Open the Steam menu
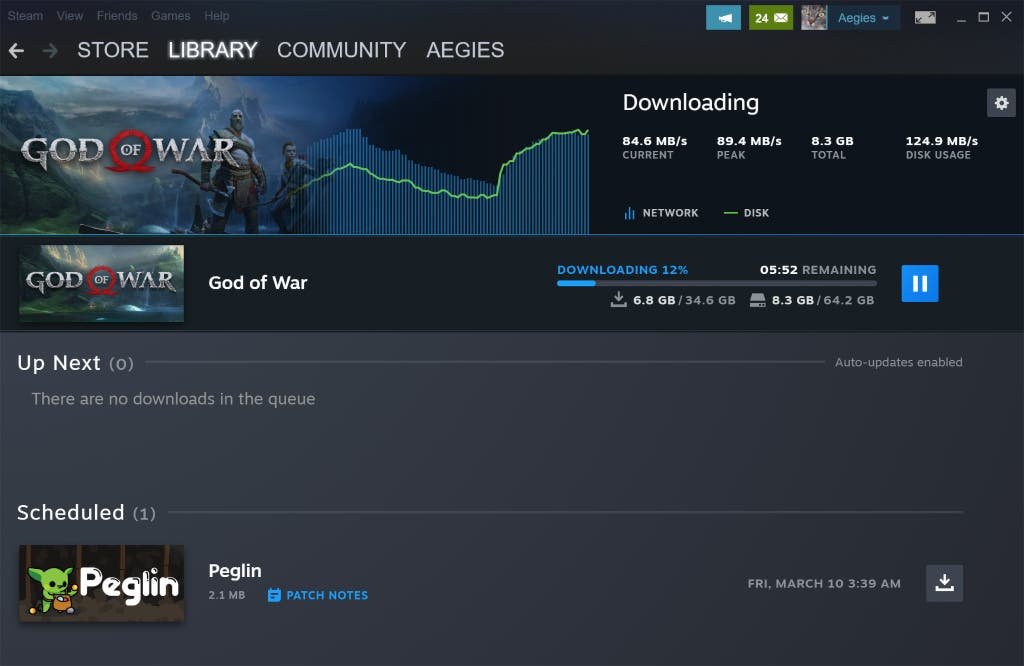 (25, 16)
